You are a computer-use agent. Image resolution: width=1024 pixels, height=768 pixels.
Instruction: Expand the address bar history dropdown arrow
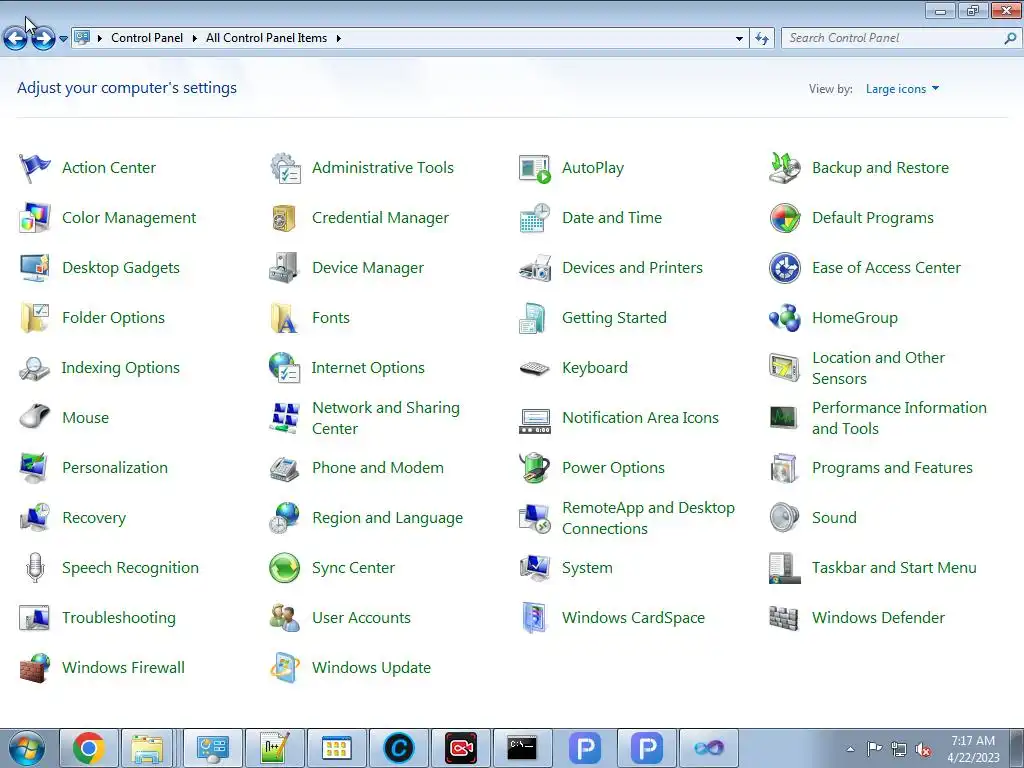pos(739,39)
